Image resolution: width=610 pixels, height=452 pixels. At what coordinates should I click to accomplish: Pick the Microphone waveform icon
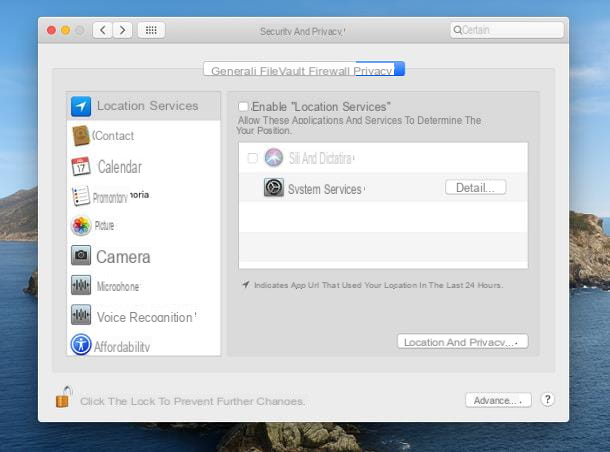[x=81, y=285]
